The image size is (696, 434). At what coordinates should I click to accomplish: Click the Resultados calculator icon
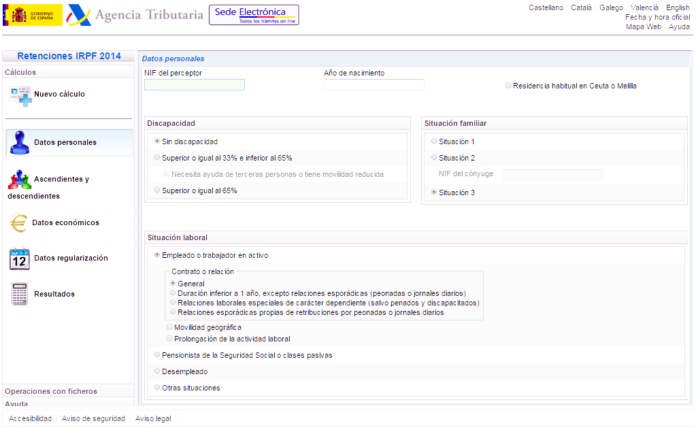pyautogui.click(x=20, y=294)
